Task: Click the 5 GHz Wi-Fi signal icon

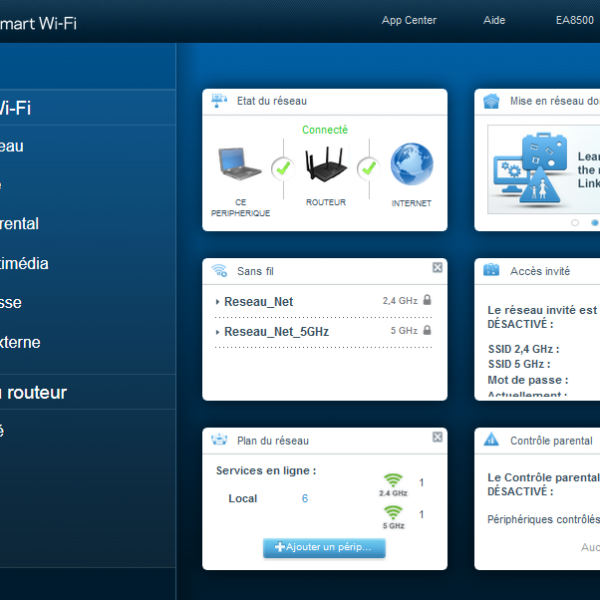Action: (x=393, y=513)
